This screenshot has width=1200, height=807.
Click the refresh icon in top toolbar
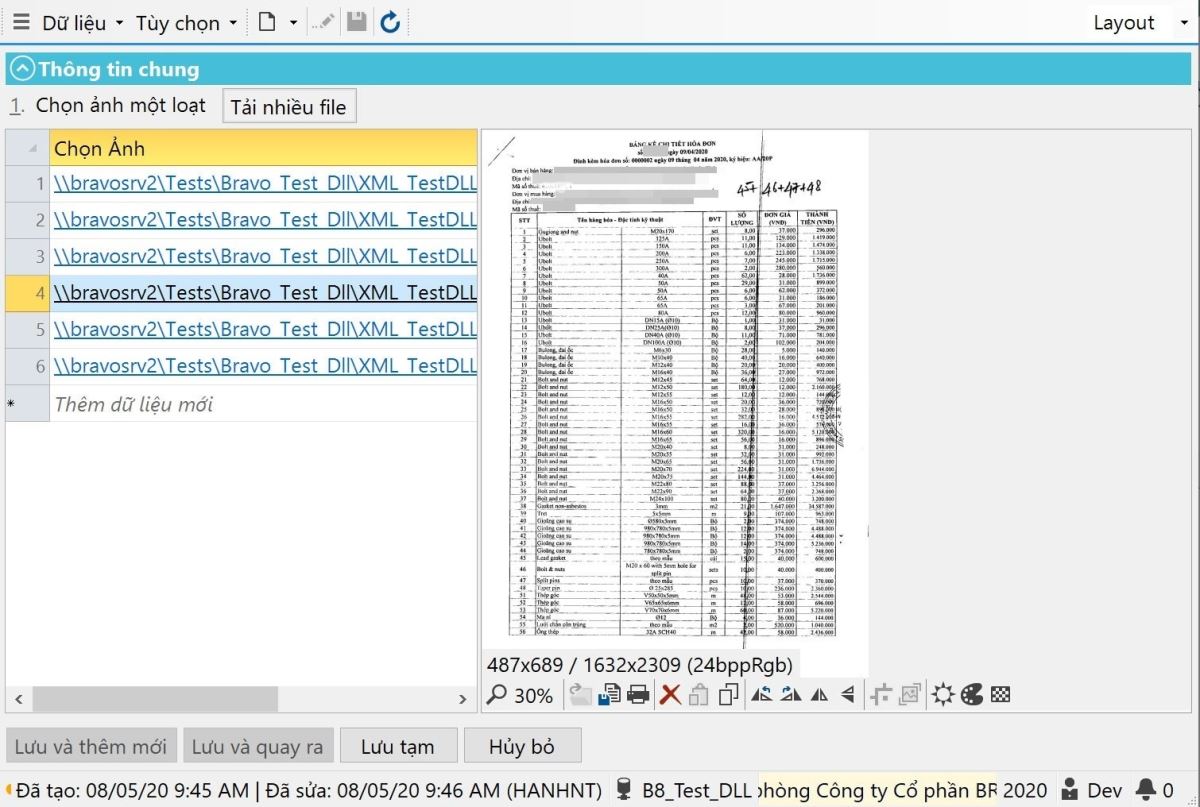coord(390,22)
